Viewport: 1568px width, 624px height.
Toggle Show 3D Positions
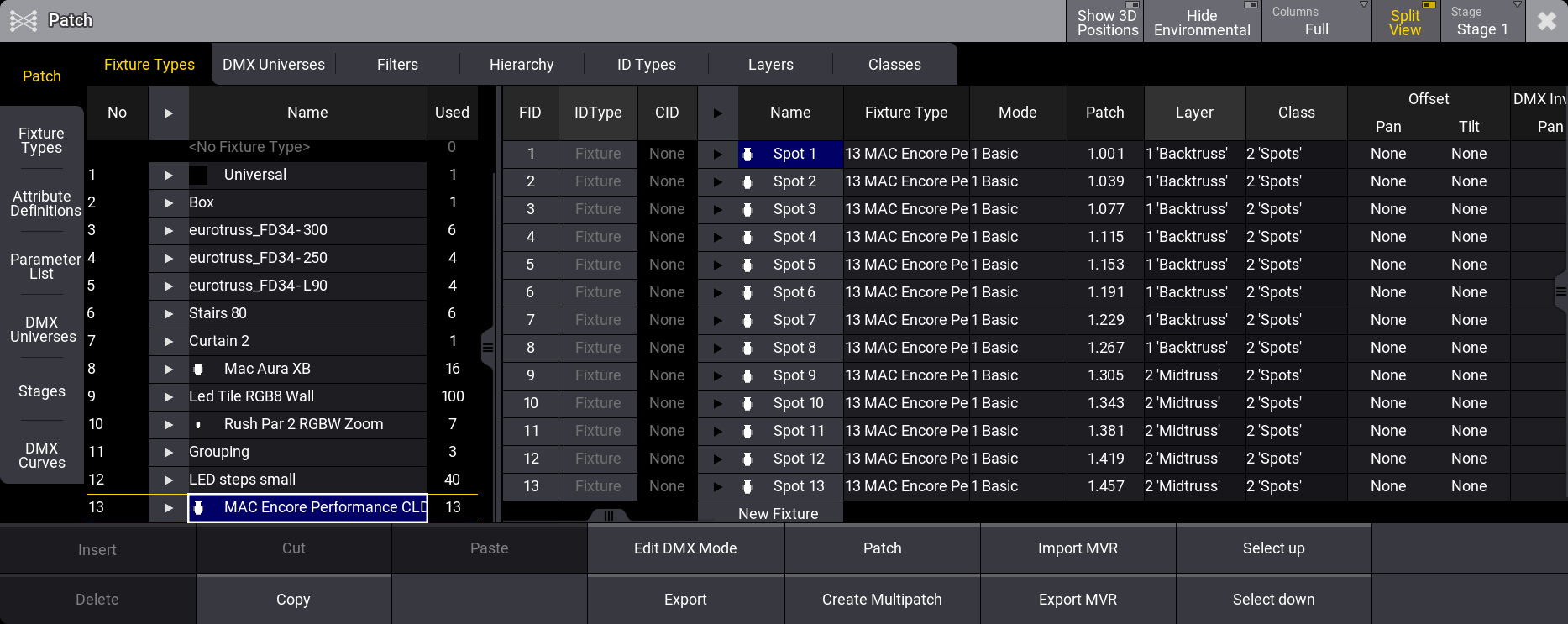coord(1107,21)
